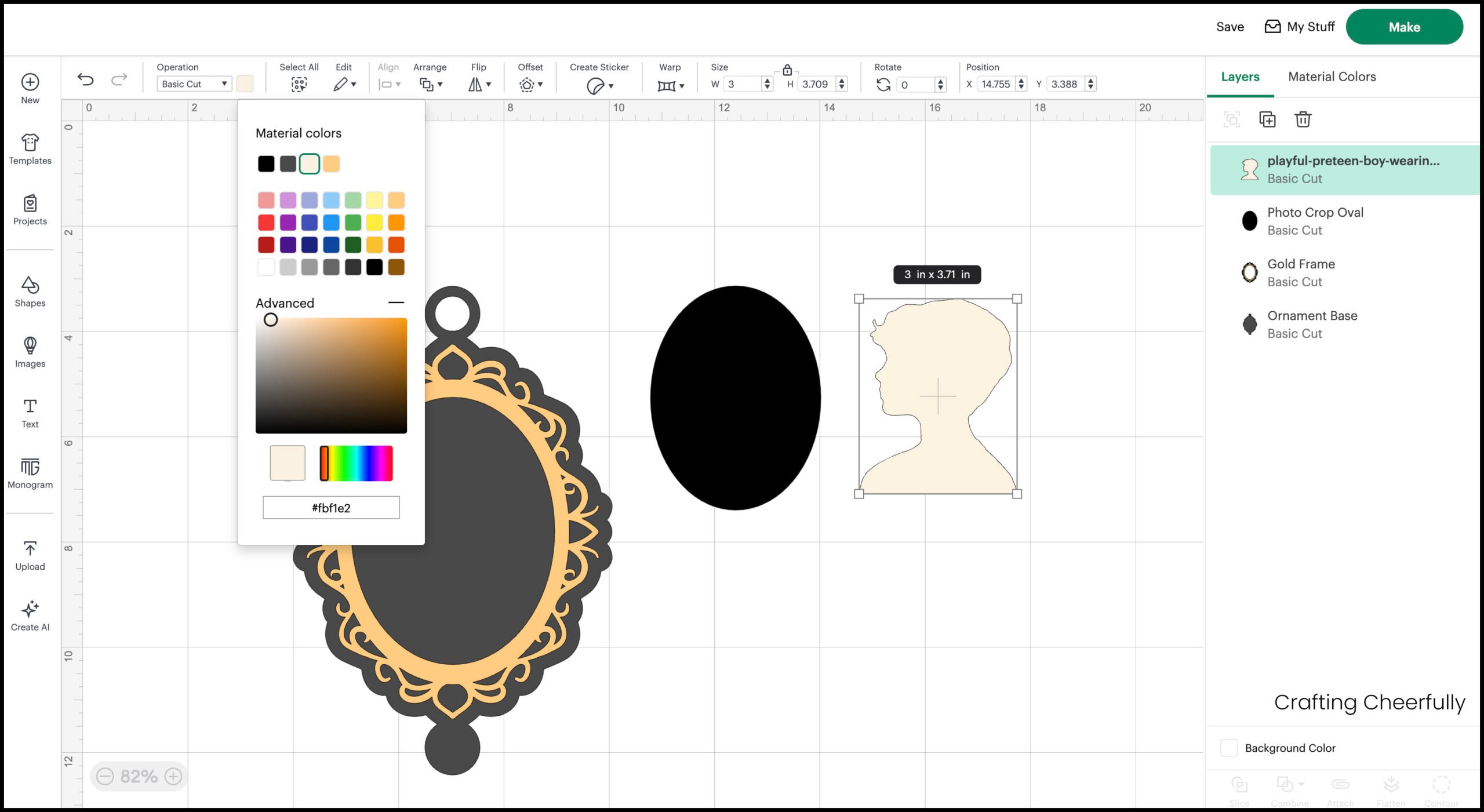Expand the Arrange options

tap(430, 83)
